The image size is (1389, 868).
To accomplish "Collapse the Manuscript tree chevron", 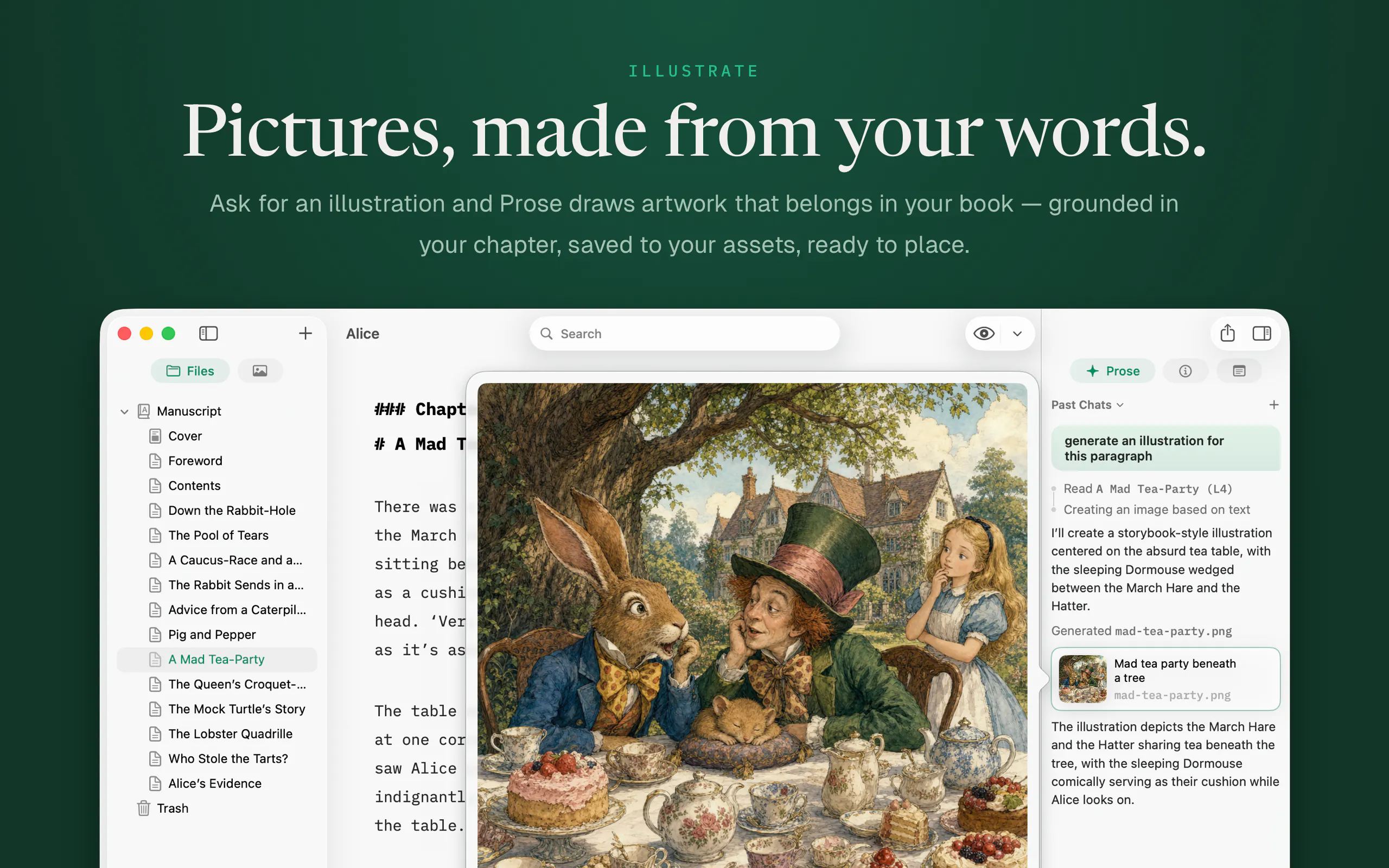I will pos(124,412).
